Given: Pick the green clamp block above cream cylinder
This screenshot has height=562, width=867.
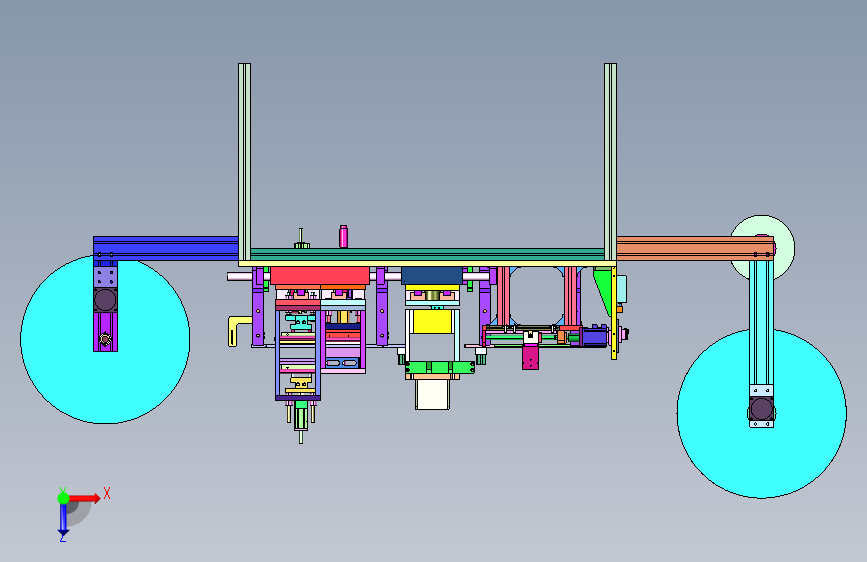Looking at the screenshot, I should [x=440, y=367].
